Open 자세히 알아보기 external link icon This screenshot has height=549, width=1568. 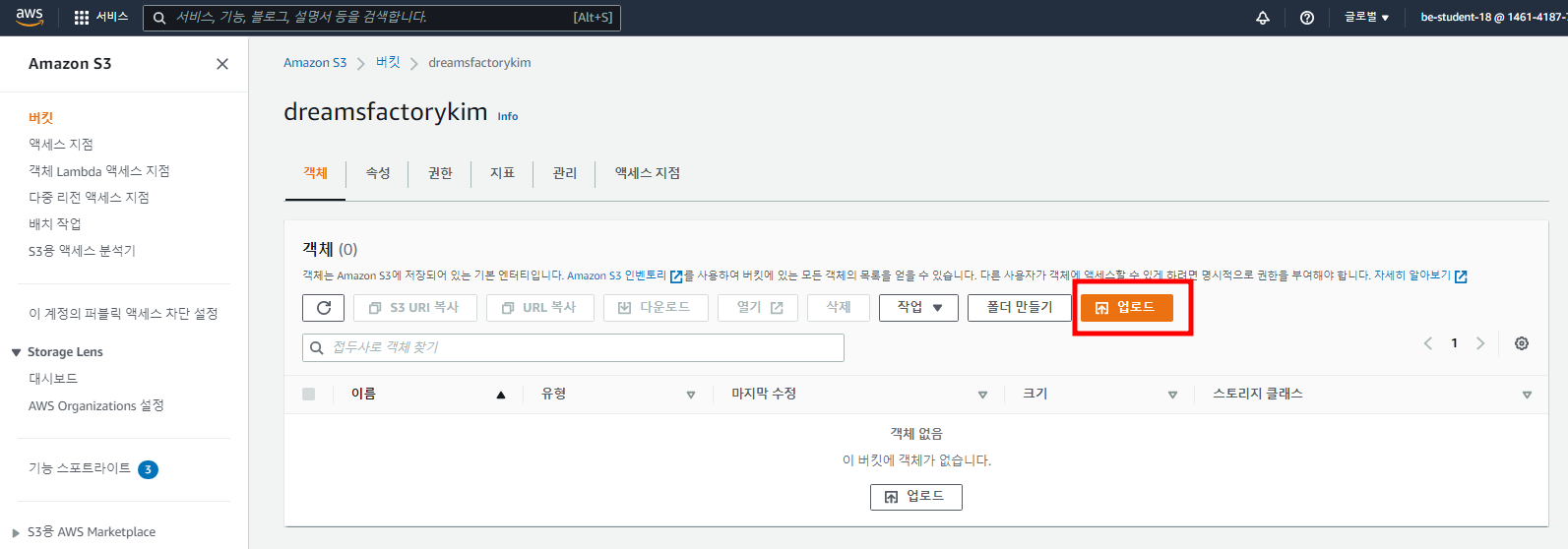(1461, 276)
